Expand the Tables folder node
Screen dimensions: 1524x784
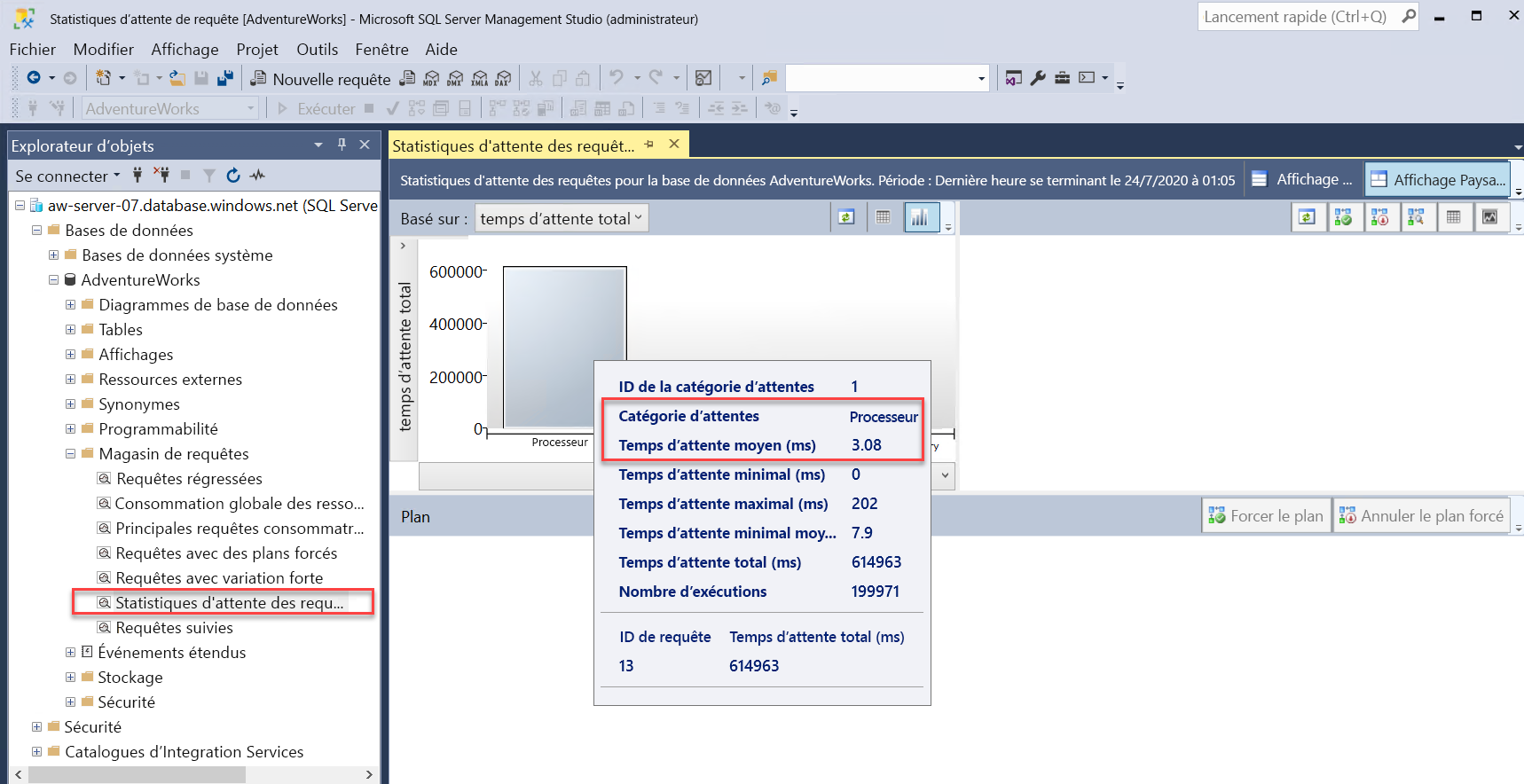coord(70,329)
